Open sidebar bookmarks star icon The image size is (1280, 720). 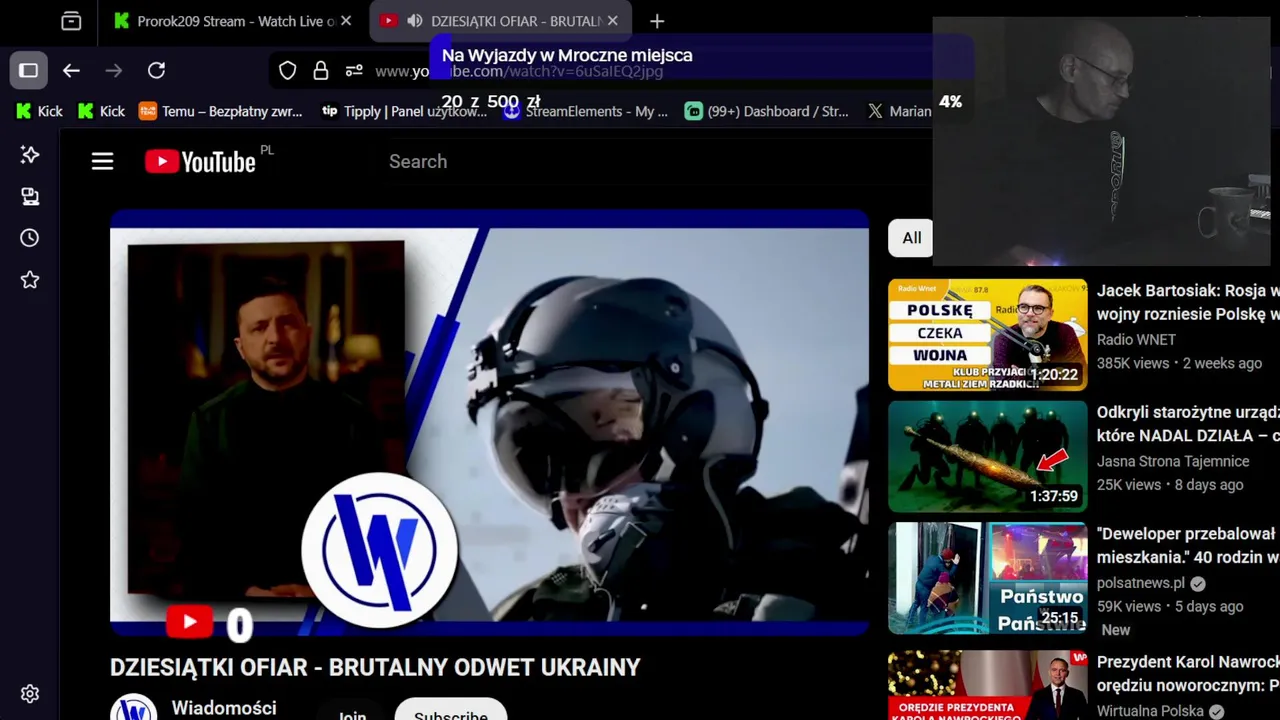click(x=30, y=280)
